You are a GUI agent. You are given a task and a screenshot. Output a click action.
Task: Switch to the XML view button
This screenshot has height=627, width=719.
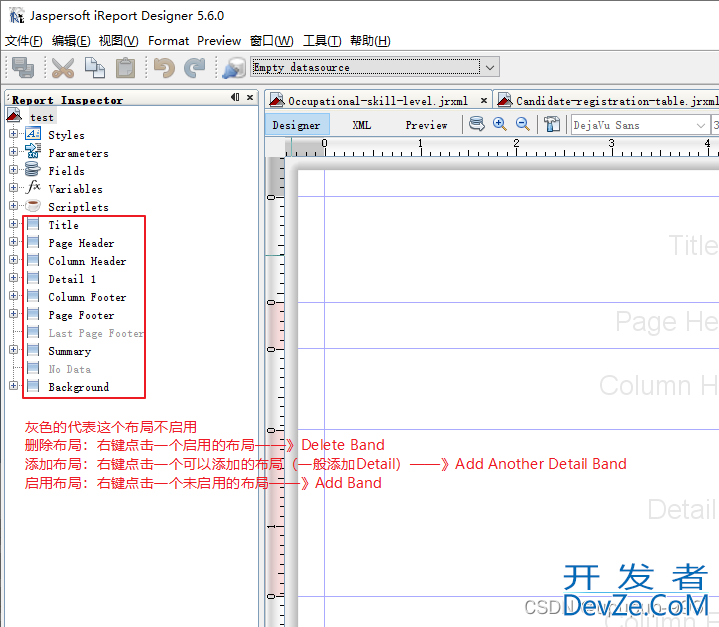(x=361, y=125)
